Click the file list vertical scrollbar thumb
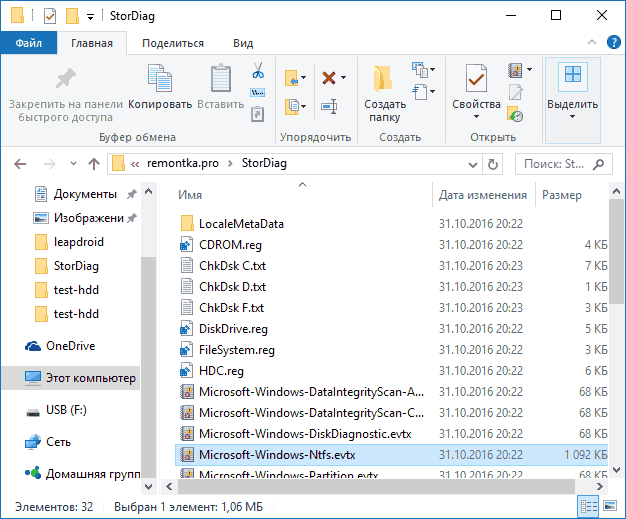 click(x=616, y=252)
